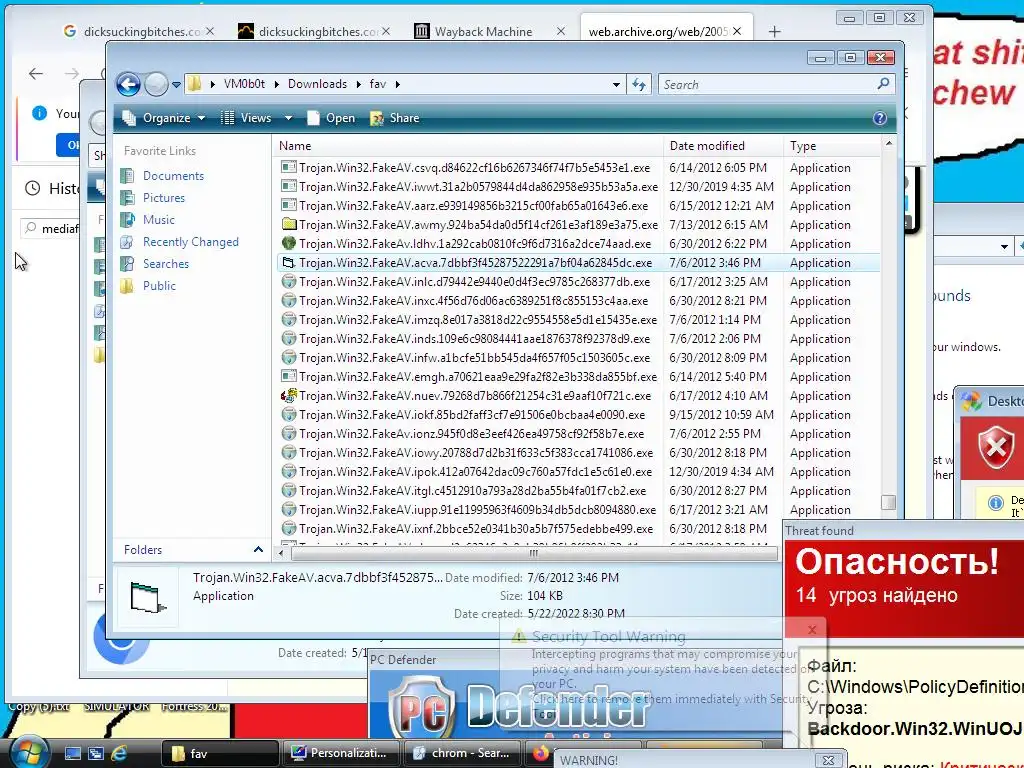Image resolution: width=1024 pixels, height=768 pixels.
Task: Click file name Trojan.Win32.FakeAV.iowy.20788d7d2b31f633c5f383cca1741086.exe
Action: click(476, 453)
